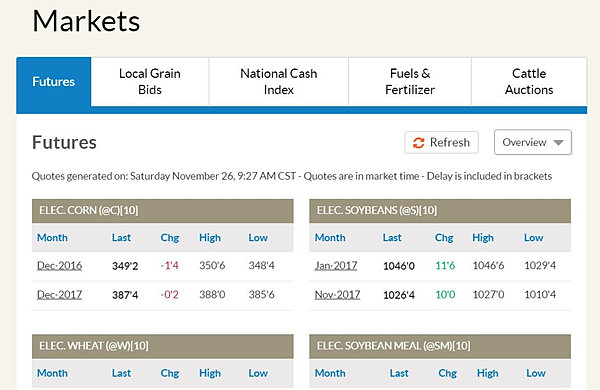Click soybeans table High column header

coord(483,238)
